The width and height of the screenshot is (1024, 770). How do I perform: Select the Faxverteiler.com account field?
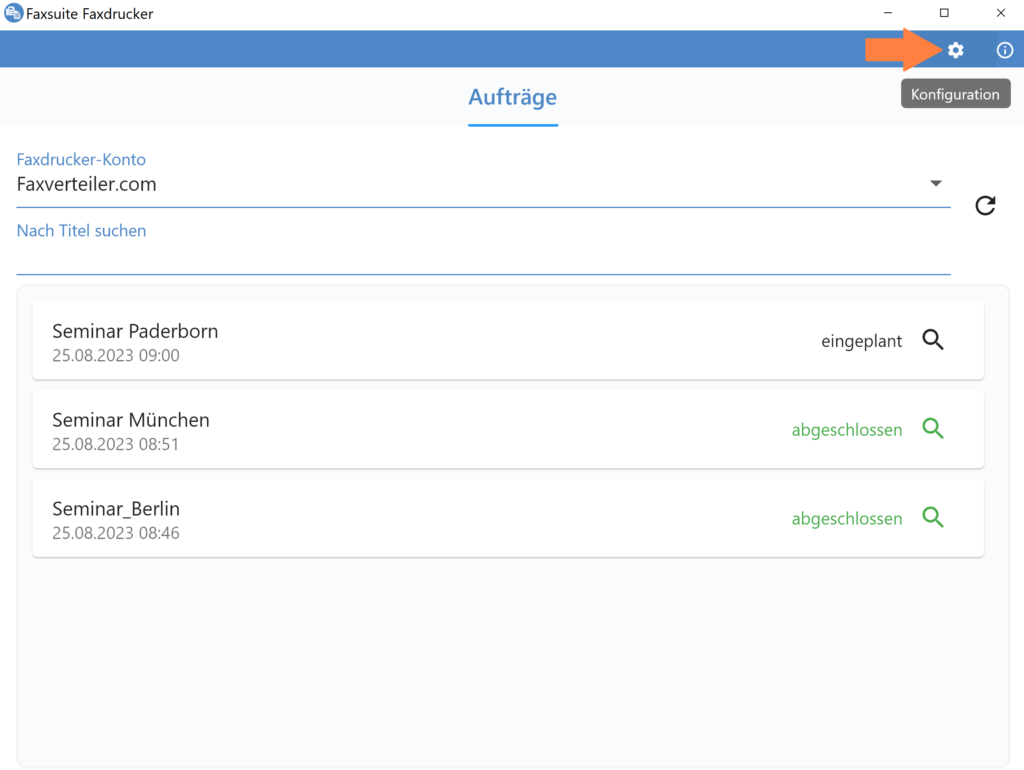483,185
